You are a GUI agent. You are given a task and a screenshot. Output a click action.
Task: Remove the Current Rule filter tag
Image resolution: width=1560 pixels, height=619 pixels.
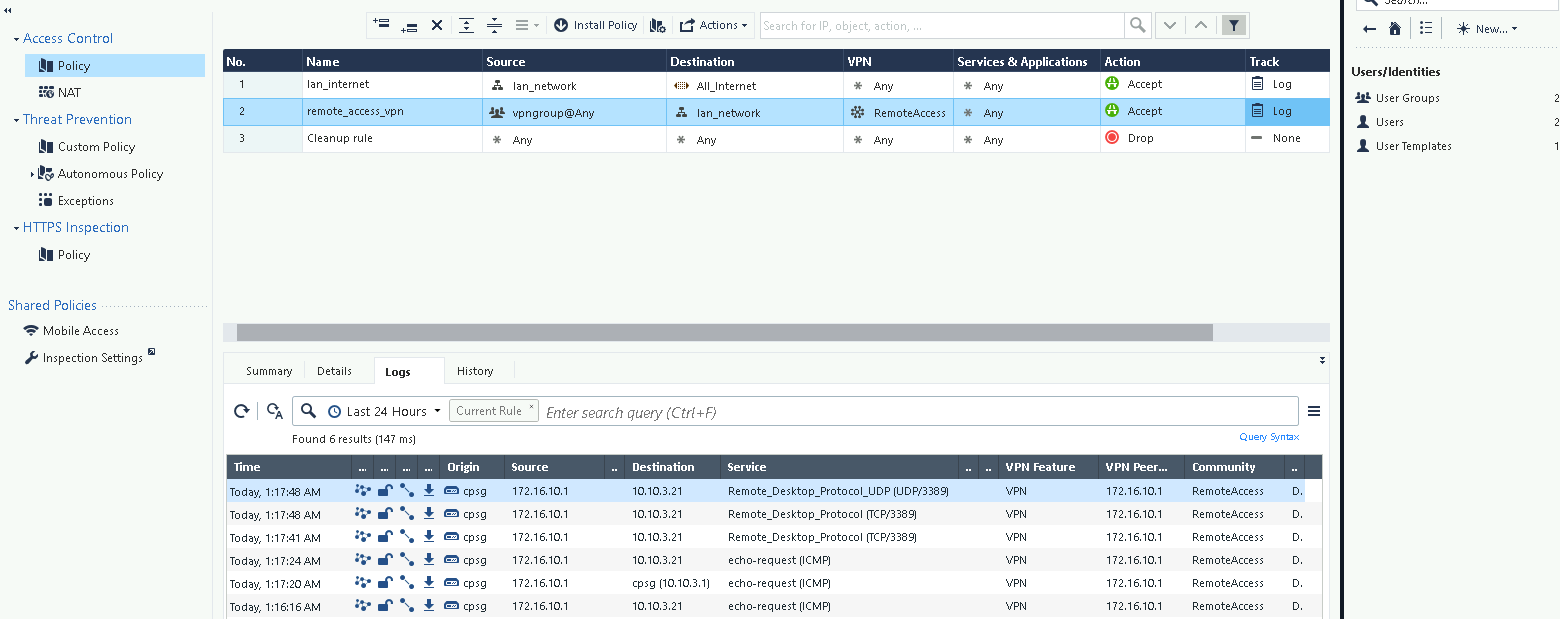[531, 408]
